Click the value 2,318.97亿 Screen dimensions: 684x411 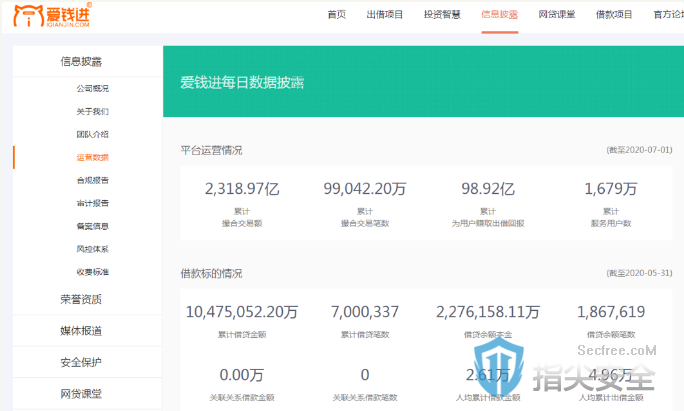(x=242, y=189)
